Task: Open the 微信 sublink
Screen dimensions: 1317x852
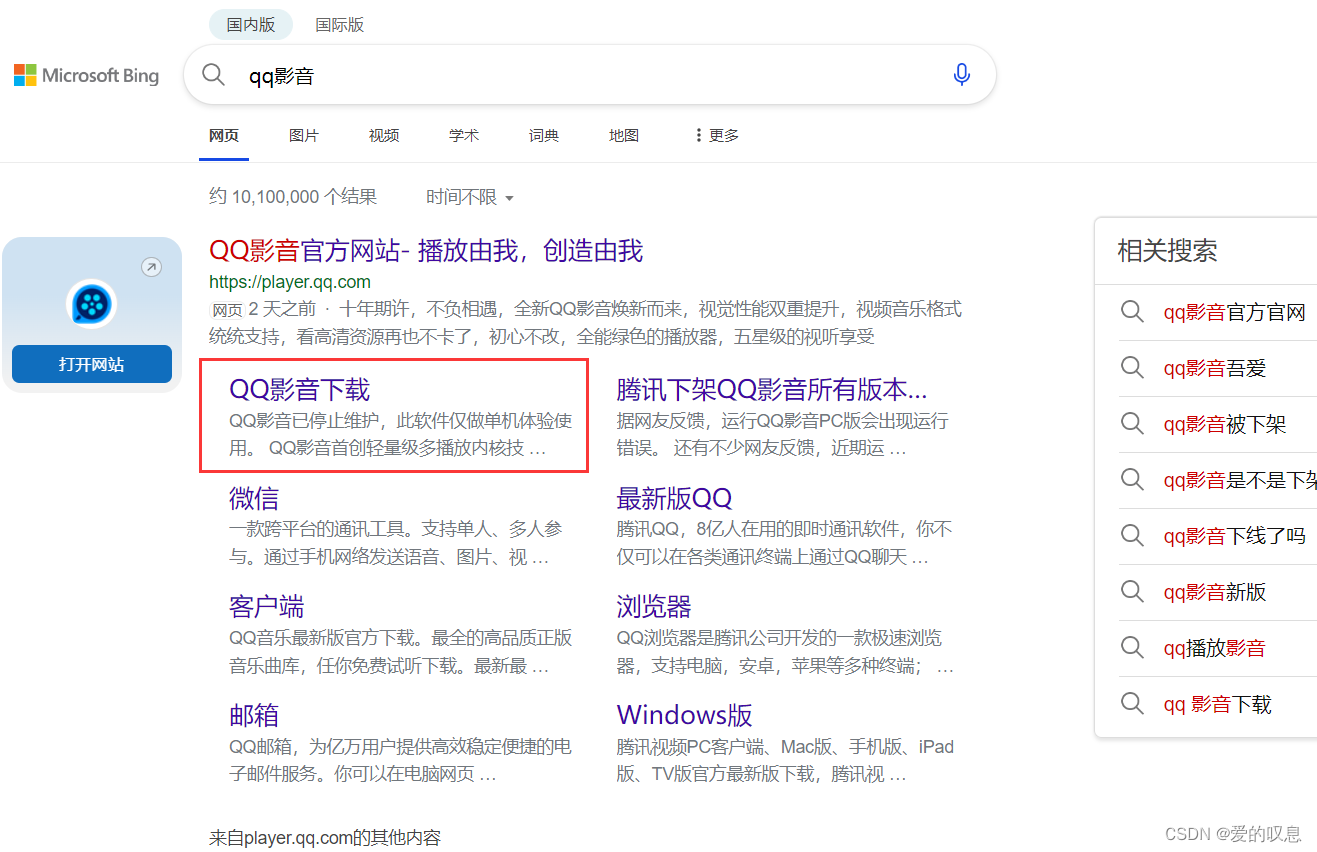Action: coord(254,498)
